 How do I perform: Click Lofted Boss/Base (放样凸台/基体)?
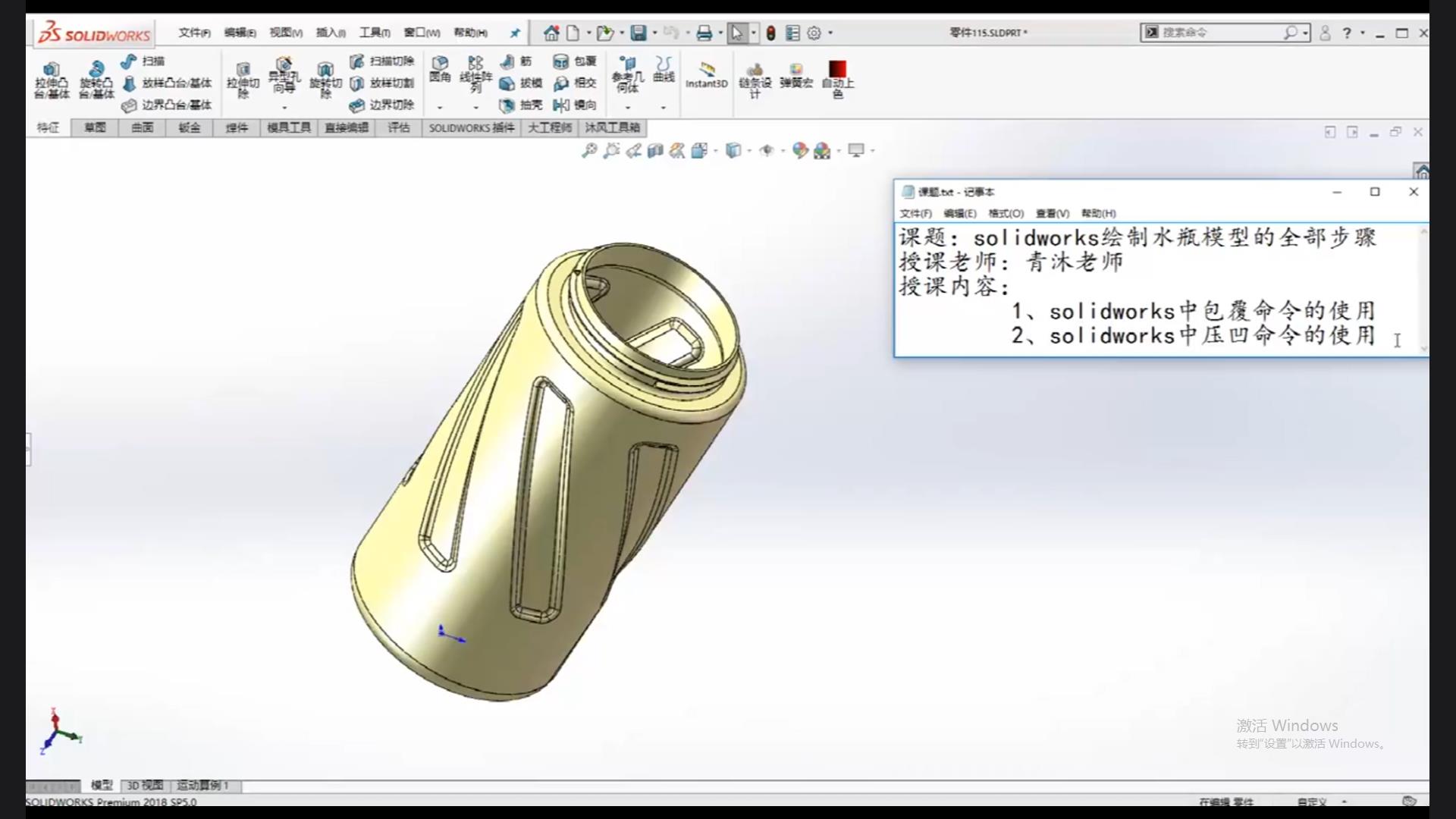pyautogui.click(x=167, y=83)
